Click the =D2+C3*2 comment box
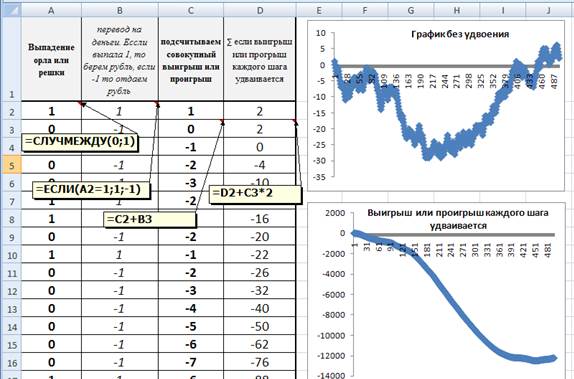Viewport: 574px width, 379px height. pyautogui.click(x=256, y=193)
